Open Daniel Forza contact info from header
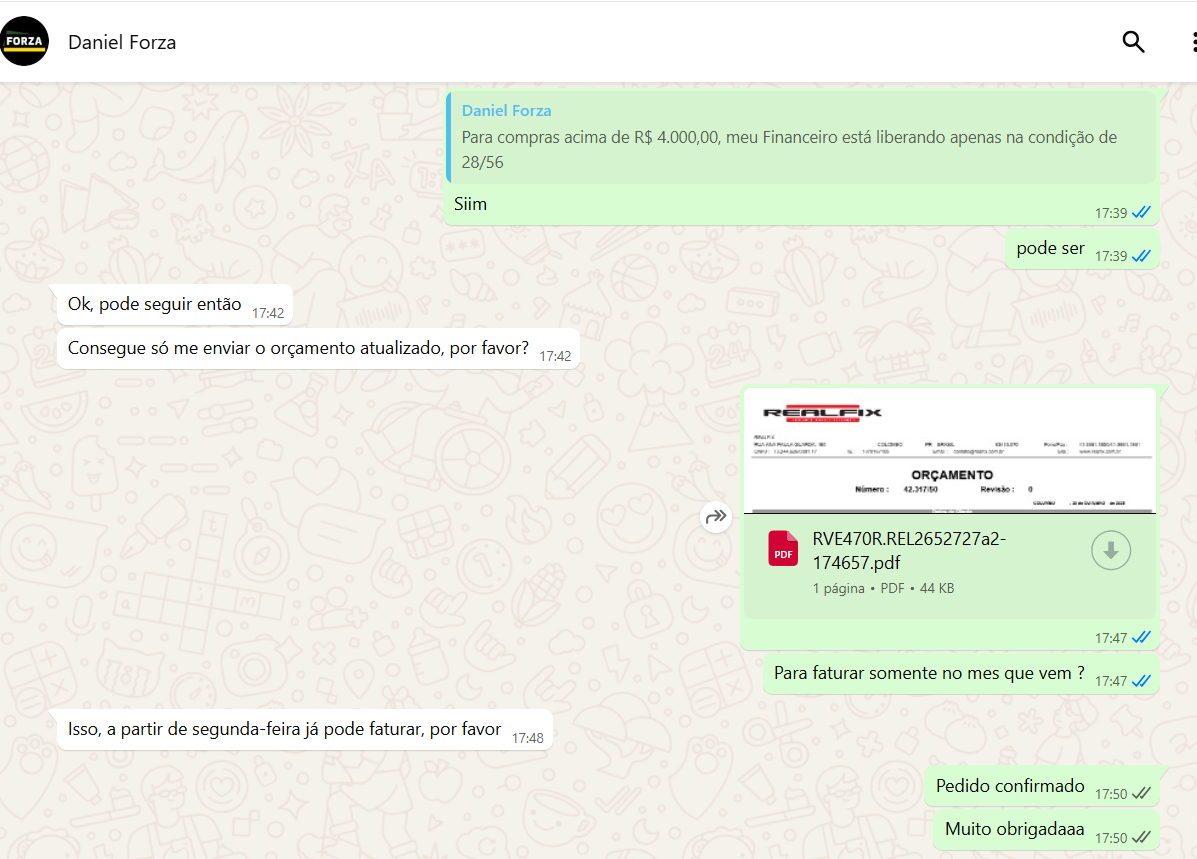This screenshot has height=859, width=1197. [122, 42]
